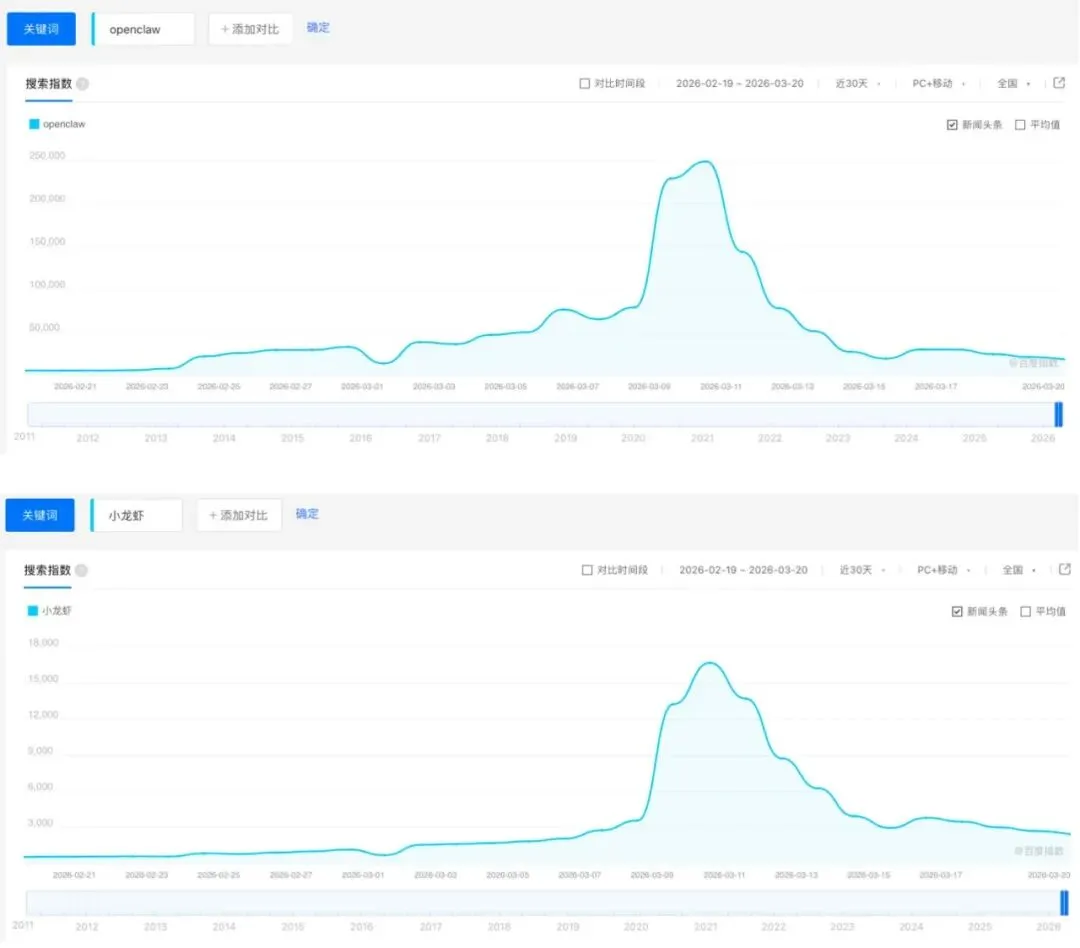Viewport: 1080px width, 948px height.
Task: Open 全国 region dropdown in openclaw chart
Action: [1014, 83]
